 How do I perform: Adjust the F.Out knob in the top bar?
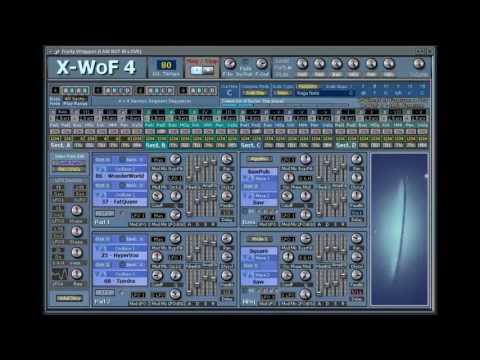tap(262, 63)
